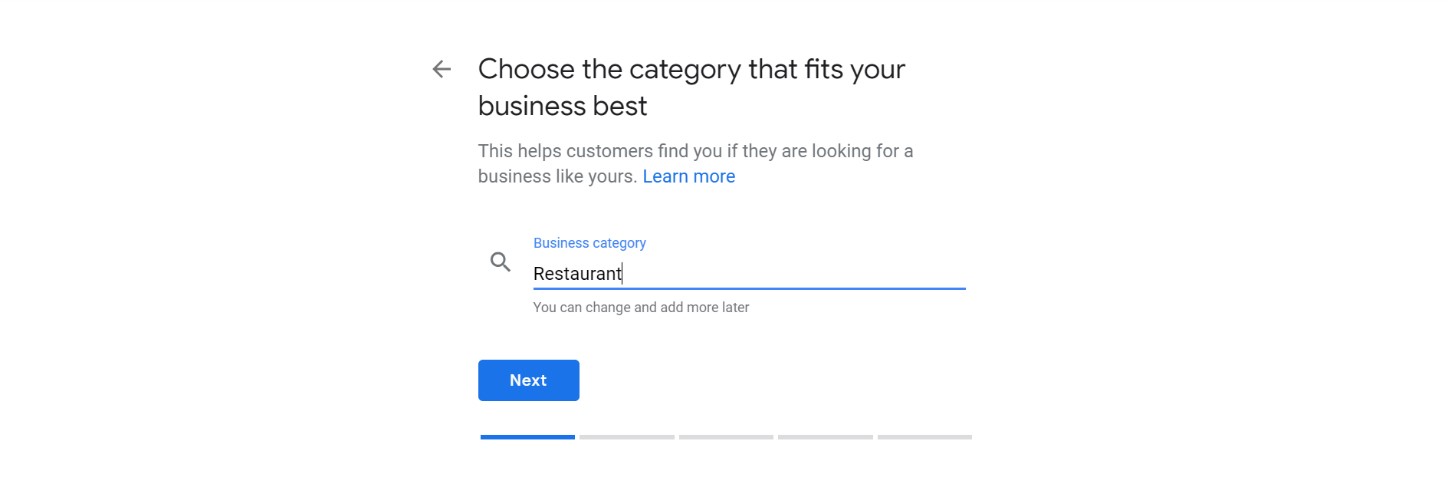Select the last grey progress bar segment

pos(925,437)
